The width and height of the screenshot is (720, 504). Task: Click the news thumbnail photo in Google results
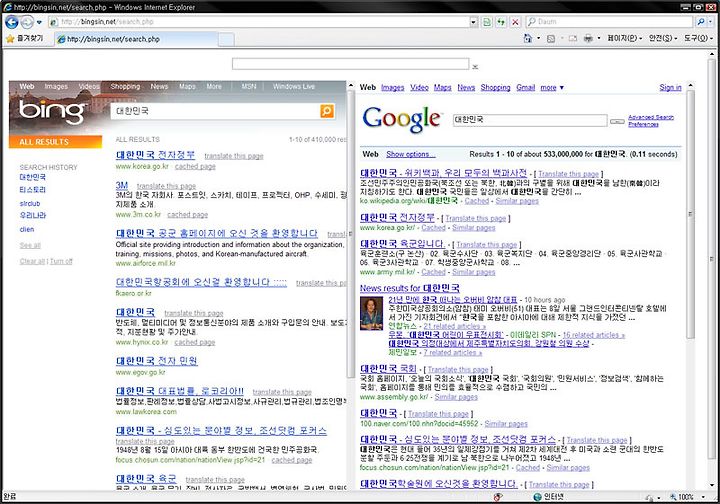click(371, 314)
